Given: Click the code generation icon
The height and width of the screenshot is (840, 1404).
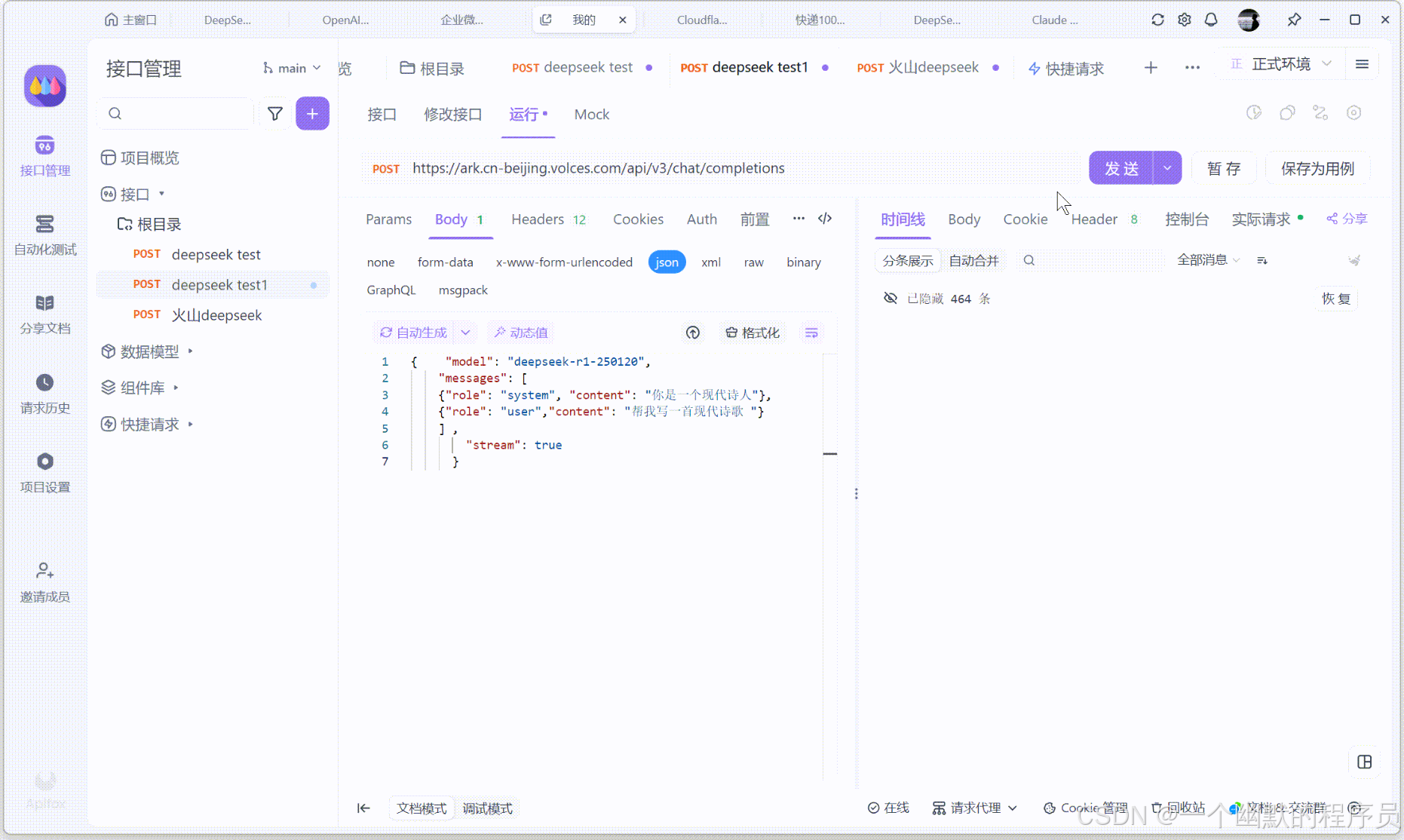Looking at the screenshot, I should pos(825,219).
